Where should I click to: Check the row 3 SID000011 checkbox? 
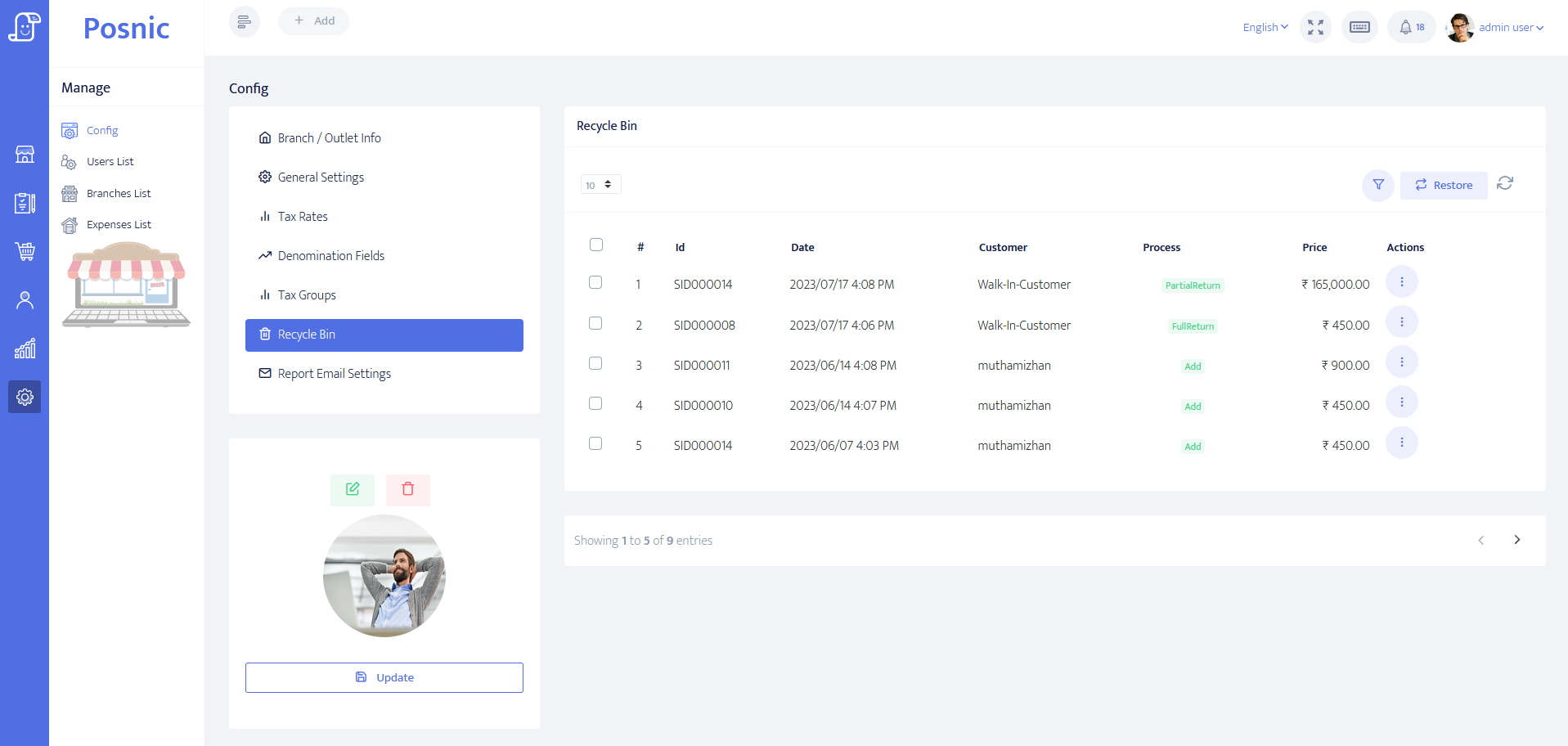(x=595, y=363)
